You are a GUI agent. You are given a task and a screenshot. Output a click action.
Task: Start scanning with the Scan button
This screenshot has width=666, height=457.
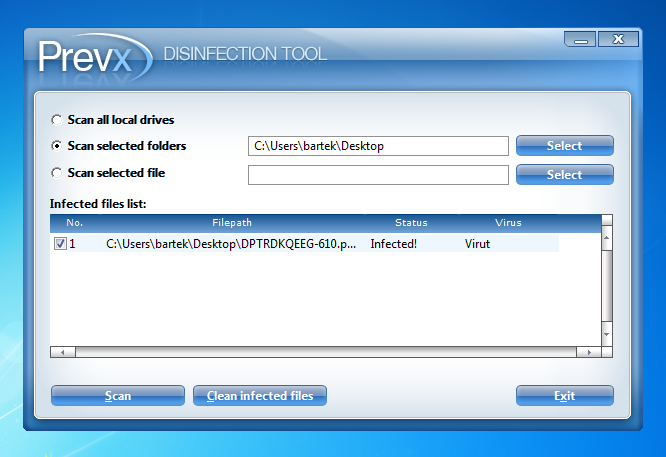(118, 396)
